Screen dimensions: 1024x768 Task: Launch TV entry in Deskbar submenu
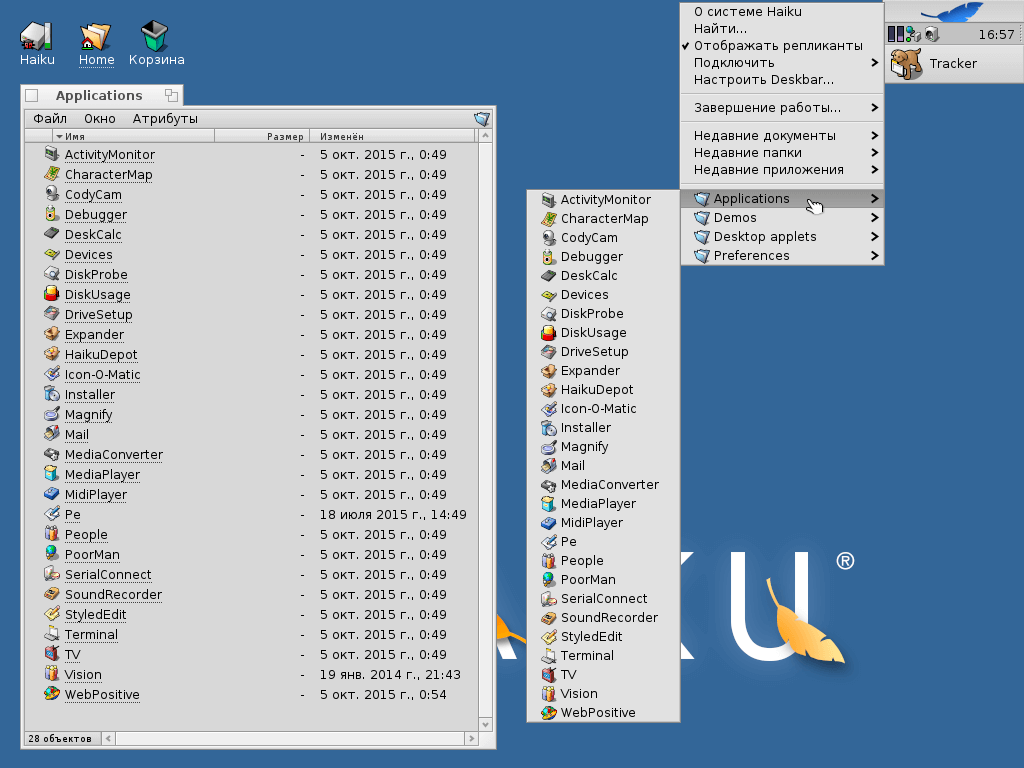(603, 675)
